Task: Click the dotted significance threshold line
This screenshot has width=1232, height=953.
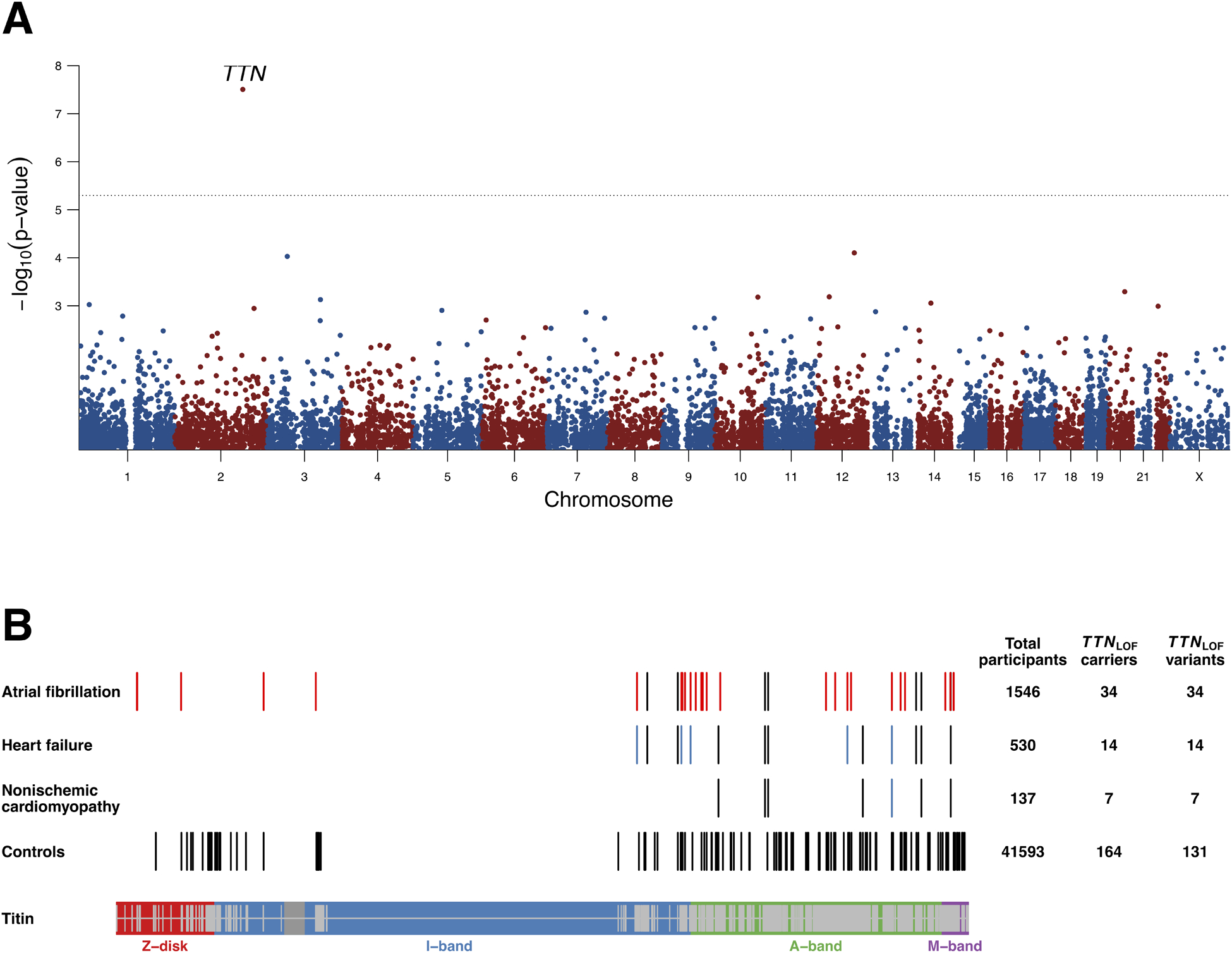Action: (655, 195)
